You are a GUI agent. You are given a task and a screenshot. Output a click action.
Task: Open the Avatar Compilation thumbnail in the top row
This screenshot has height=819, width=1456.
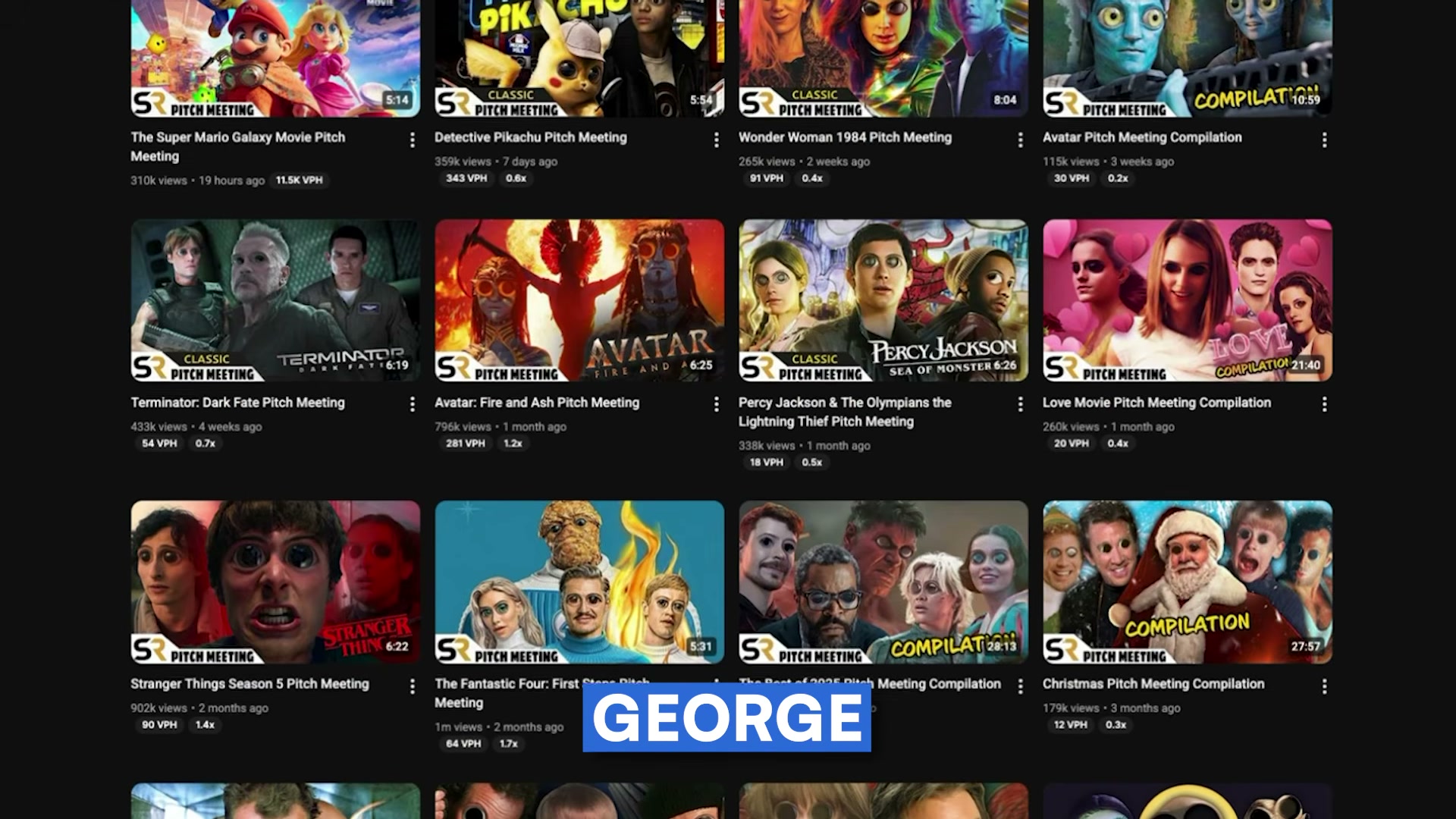coord(1188,58)
